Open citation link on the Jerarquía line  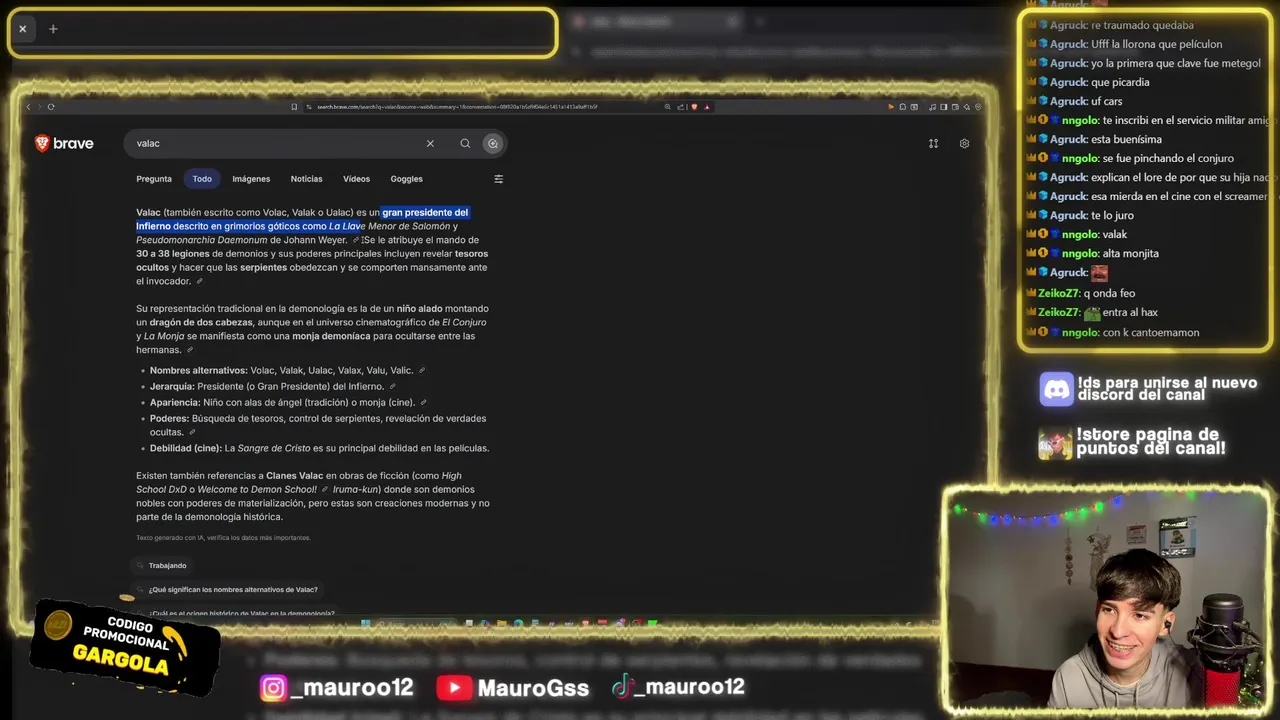tap(392, 387)
